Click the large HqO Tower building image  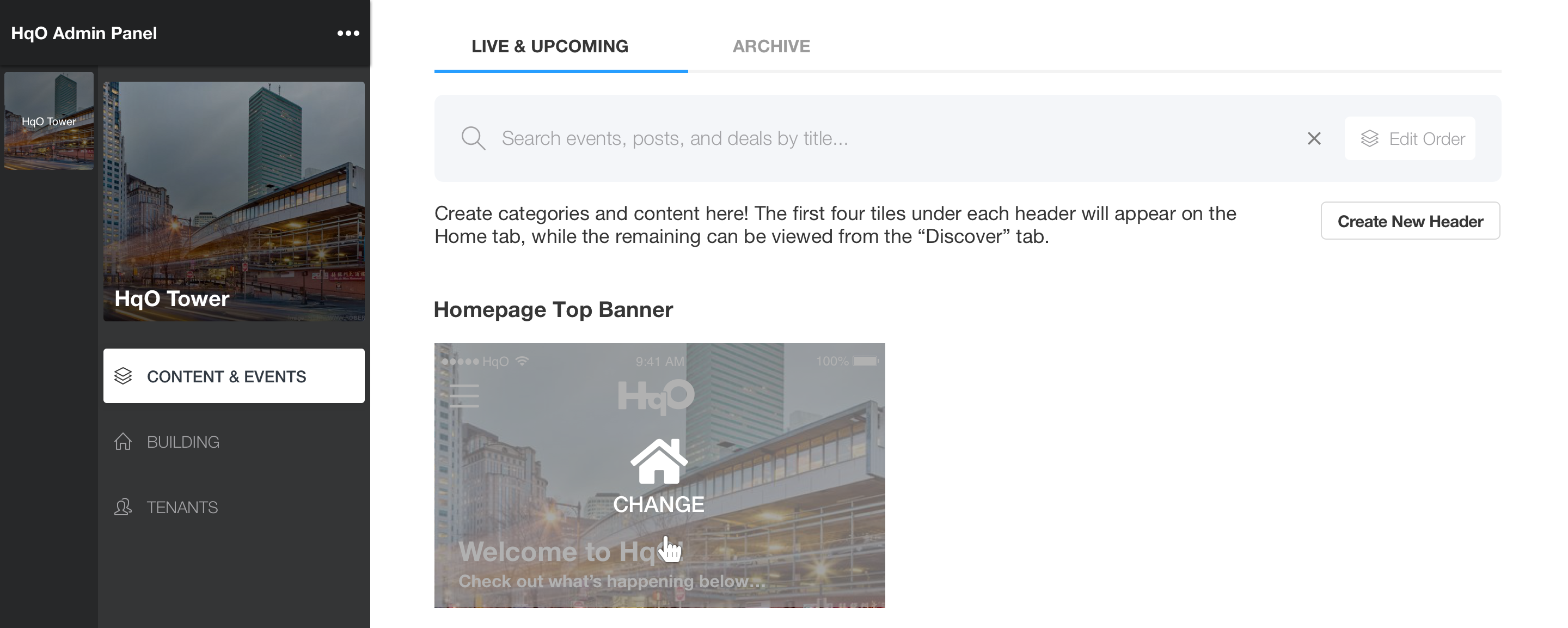[x=234, y=201]
